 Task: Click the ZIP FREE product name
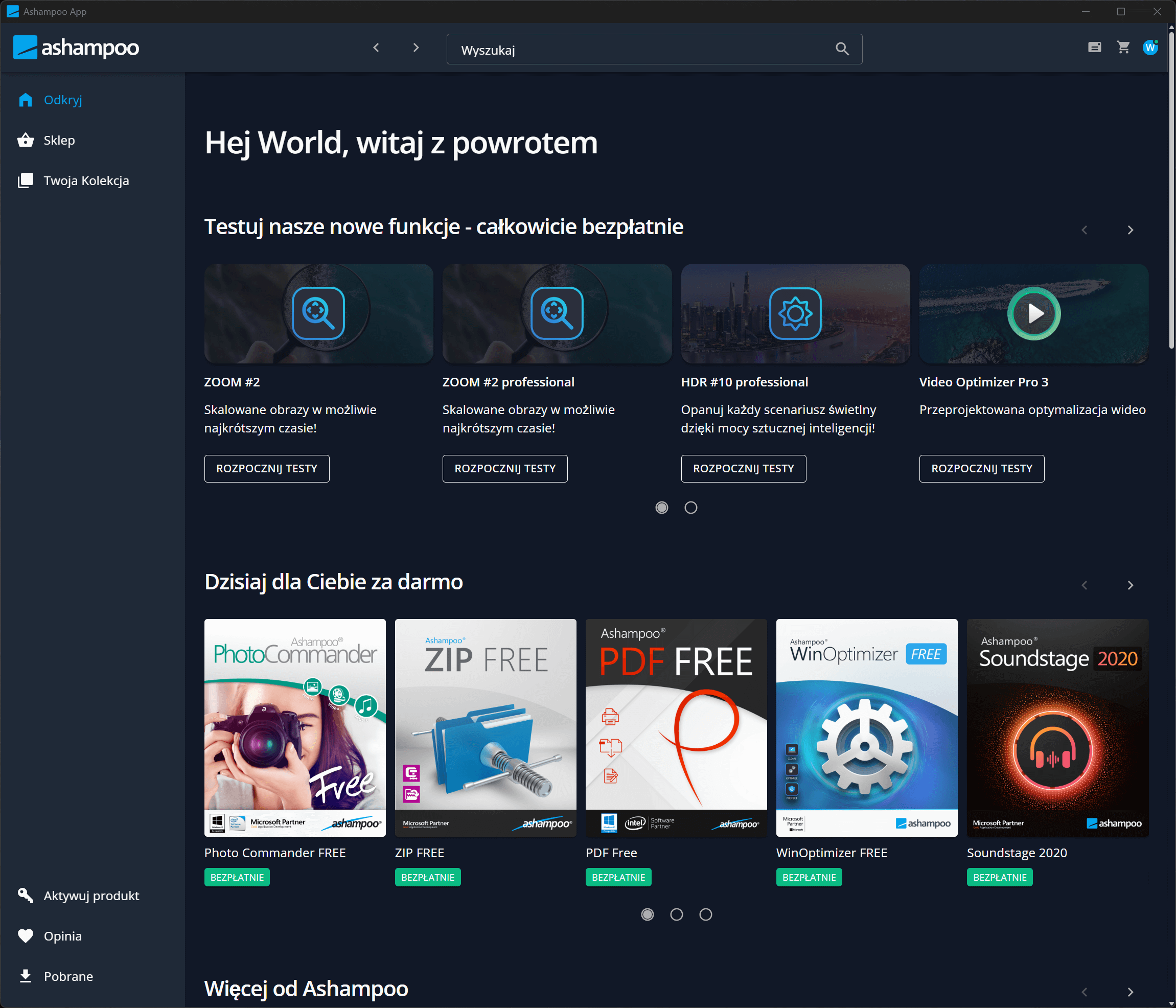[420, 853]
